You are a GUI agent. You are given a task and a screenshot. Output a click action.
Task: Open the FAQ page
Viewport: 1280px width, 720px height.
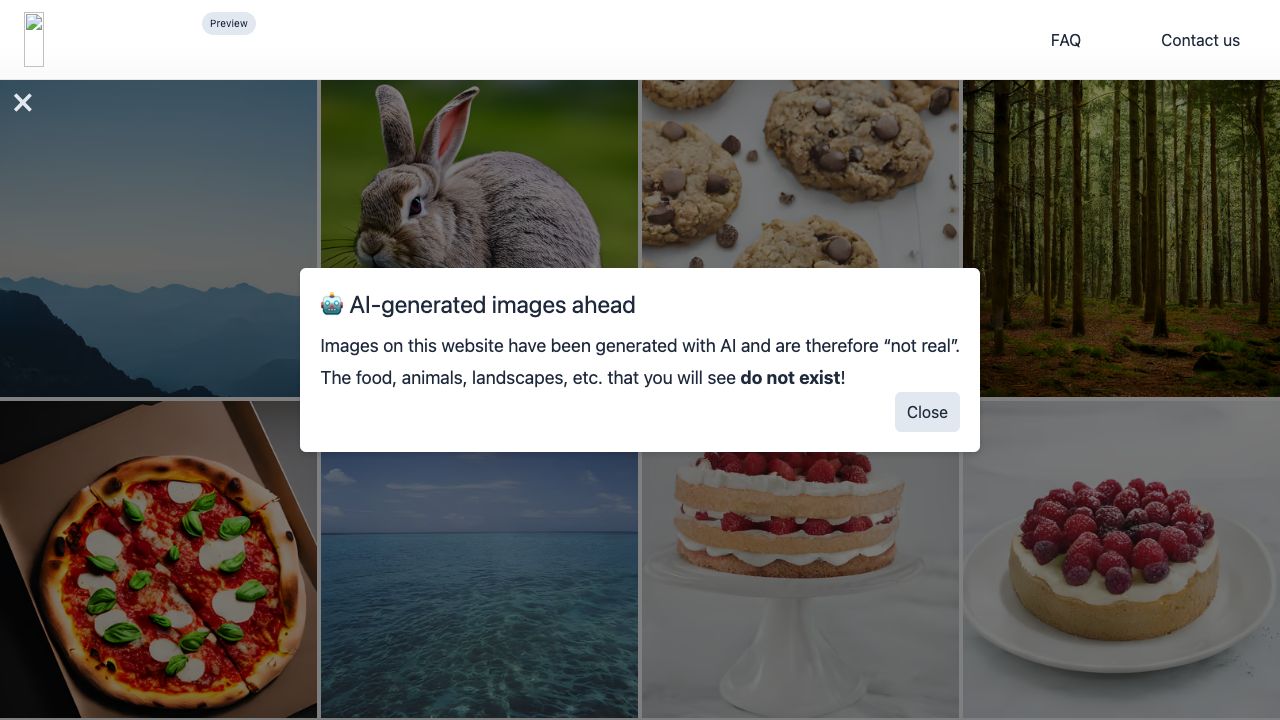[x=1066, y=40]
